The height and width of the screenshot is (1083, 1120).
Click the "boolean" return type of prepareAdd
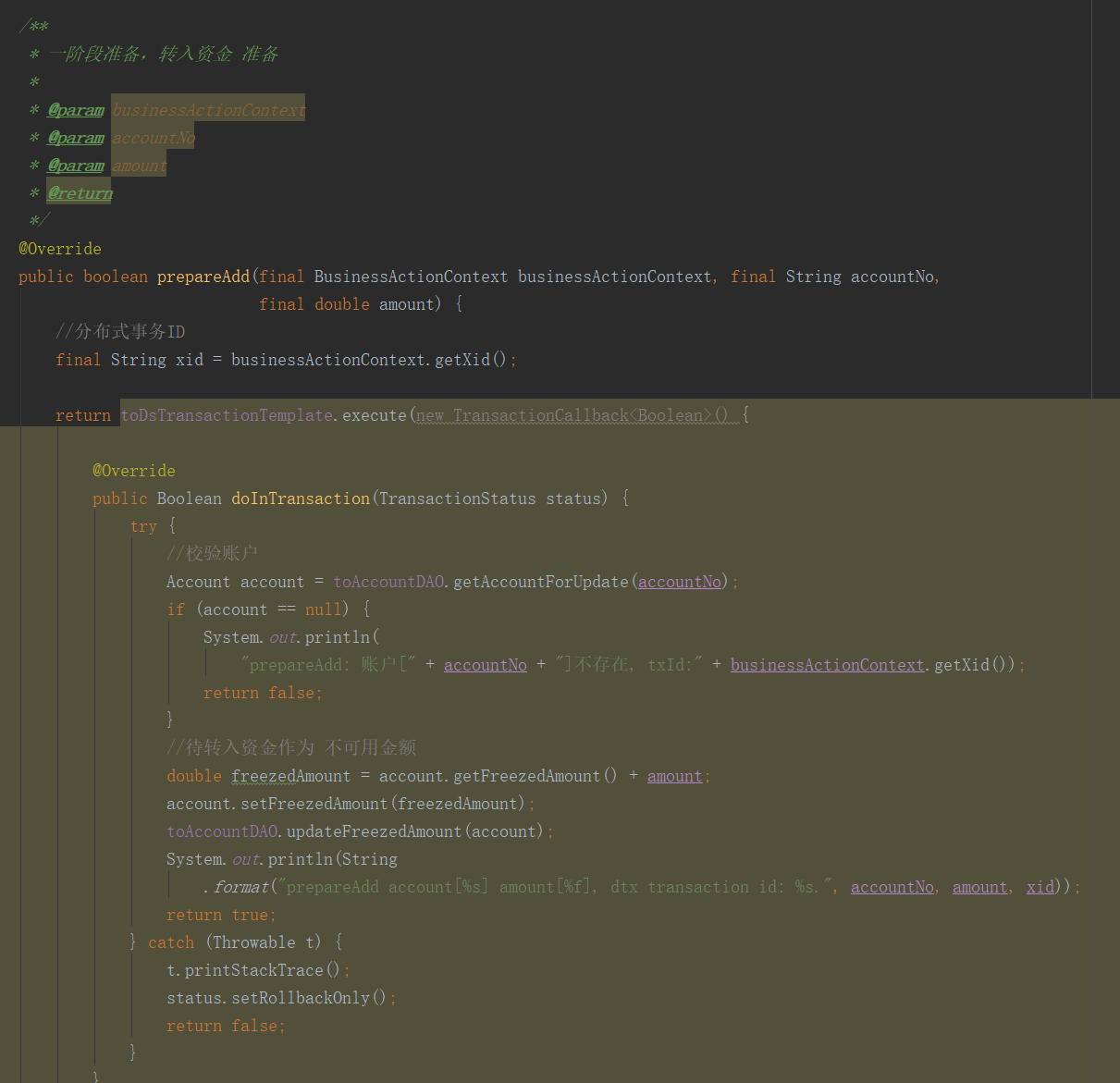pyautogui.click(x=116, y=277)
